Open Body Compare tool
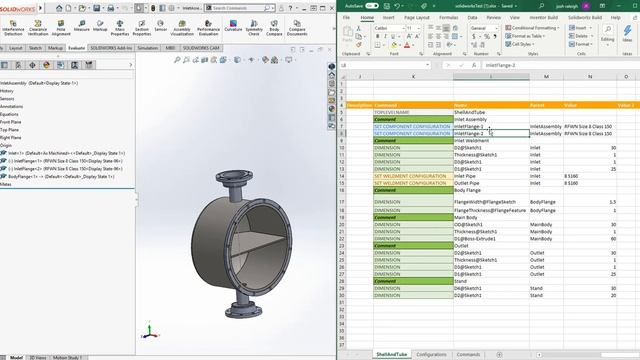 pos(274,27)
